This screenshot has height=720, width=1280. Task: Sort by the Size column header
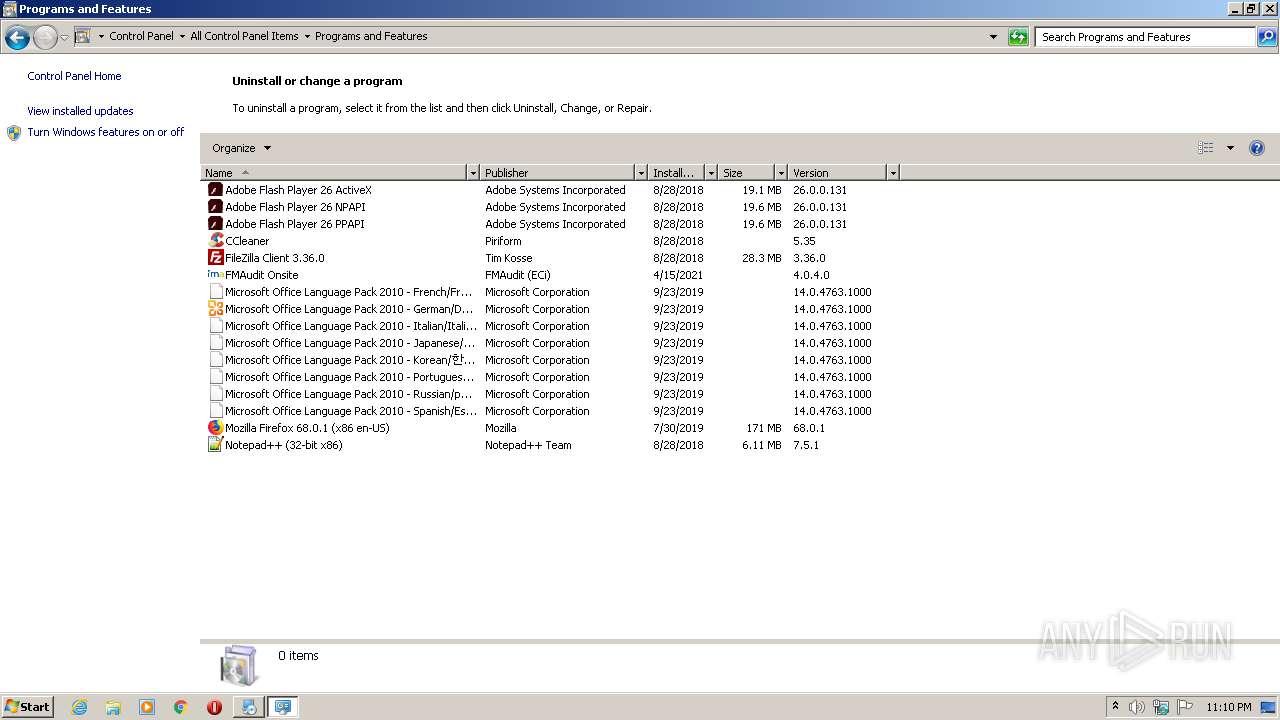746,173
